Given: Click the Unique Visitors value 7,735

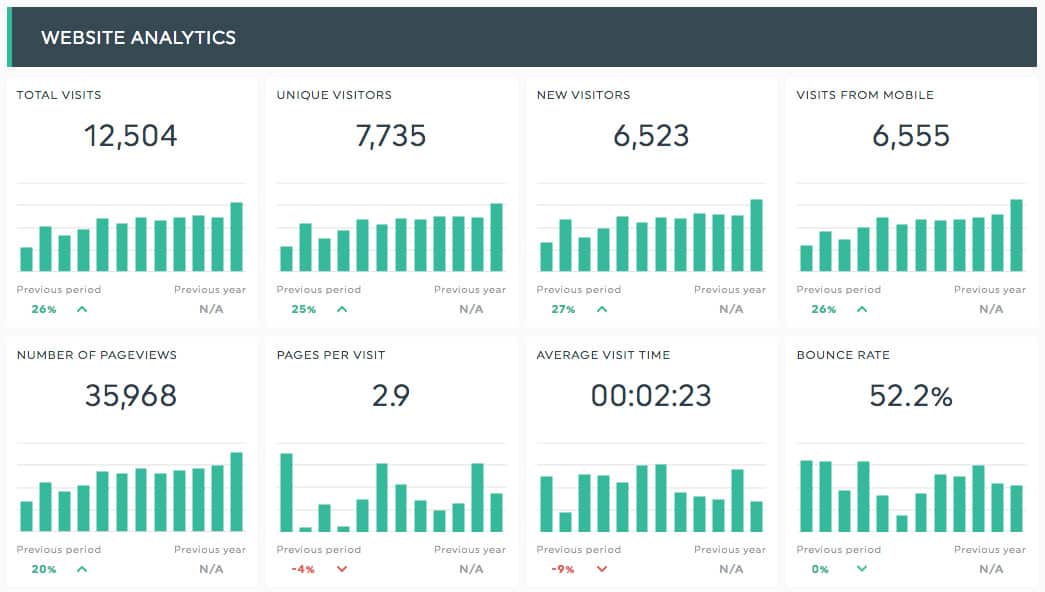Looking at the screenshot, I should [x=391, y=136].
